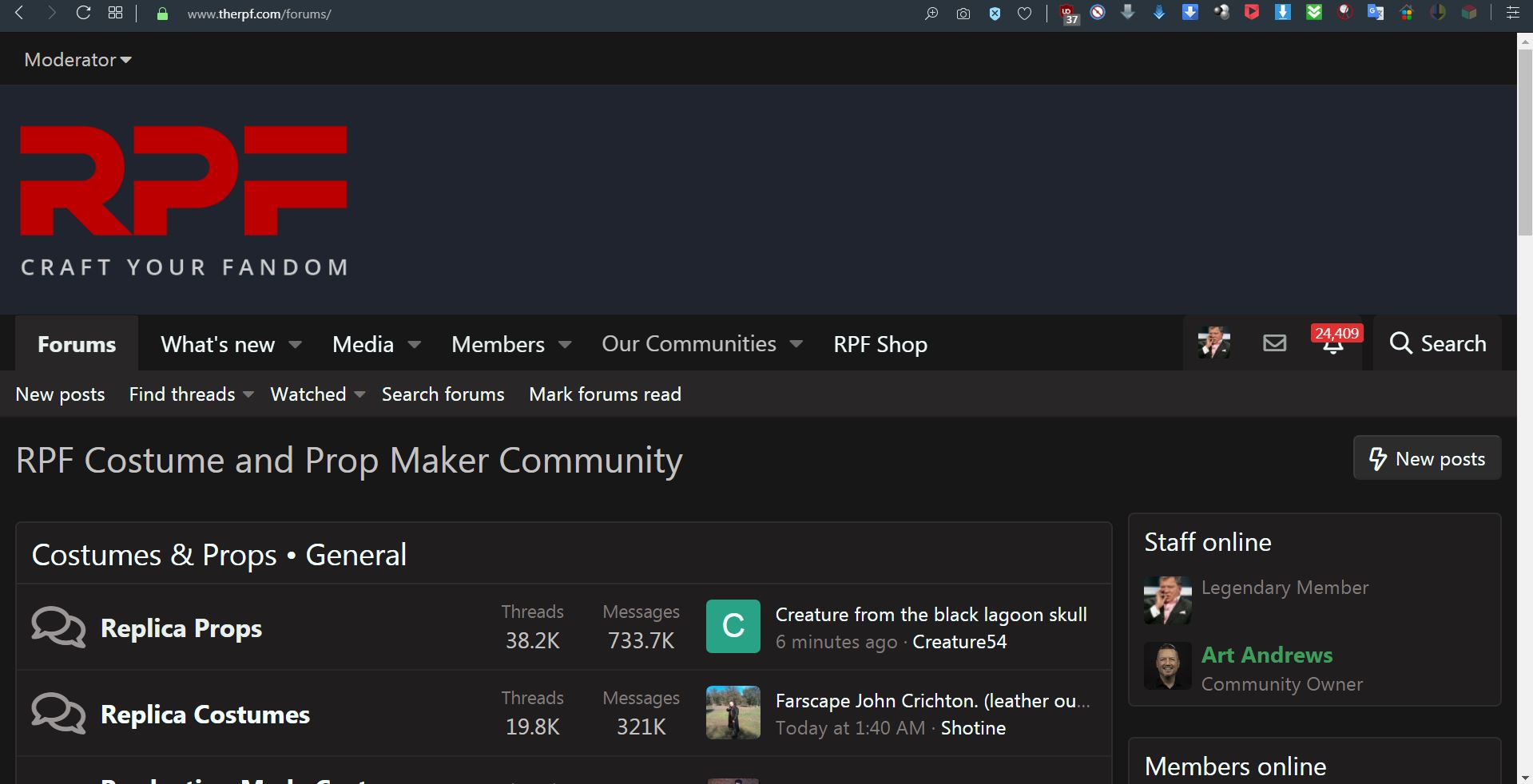1533x784 pixels.
Task: Open Creature54 user profile link
Action: click(x=959, y=642)
